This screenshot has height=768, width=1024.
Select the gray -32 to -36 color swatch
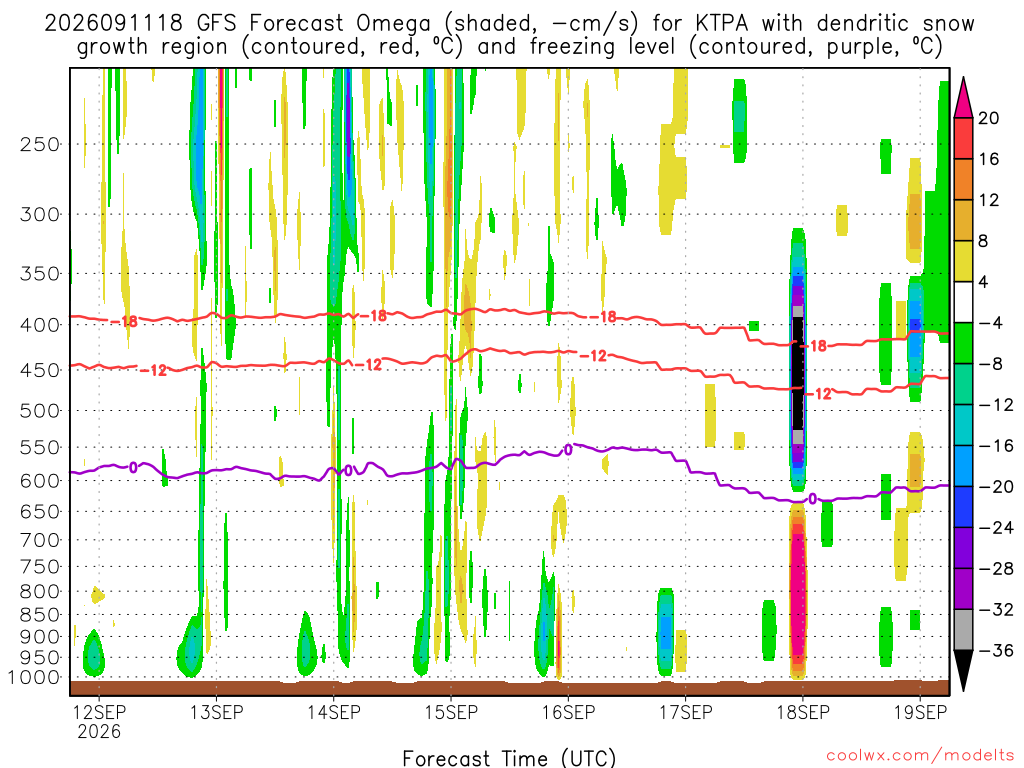point(963,630)
